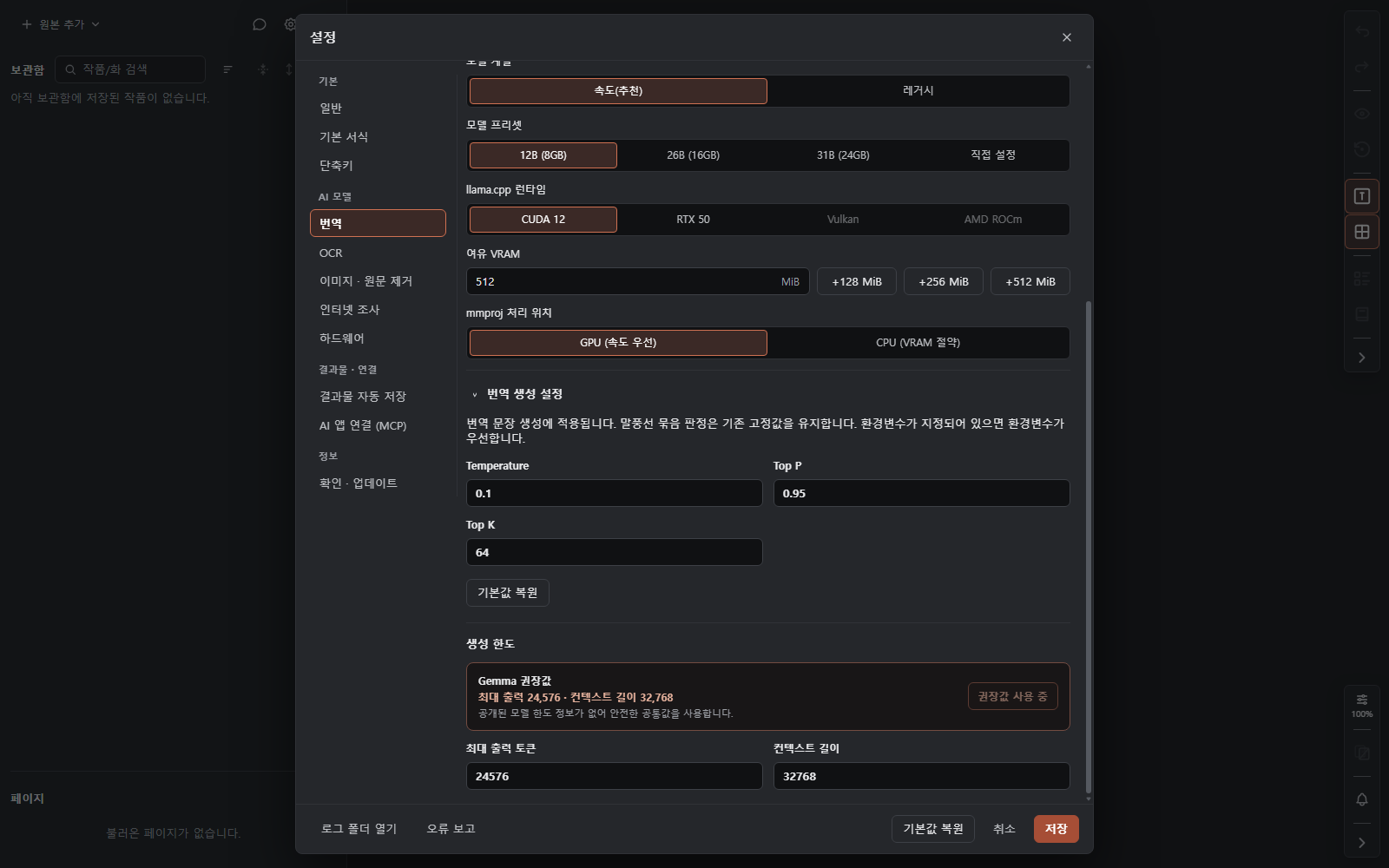Viewport: 1389px width, 868px height.
Task: Click the 작품/화 검색 search field
Action: pyautogui.click(x=130, y=69)
